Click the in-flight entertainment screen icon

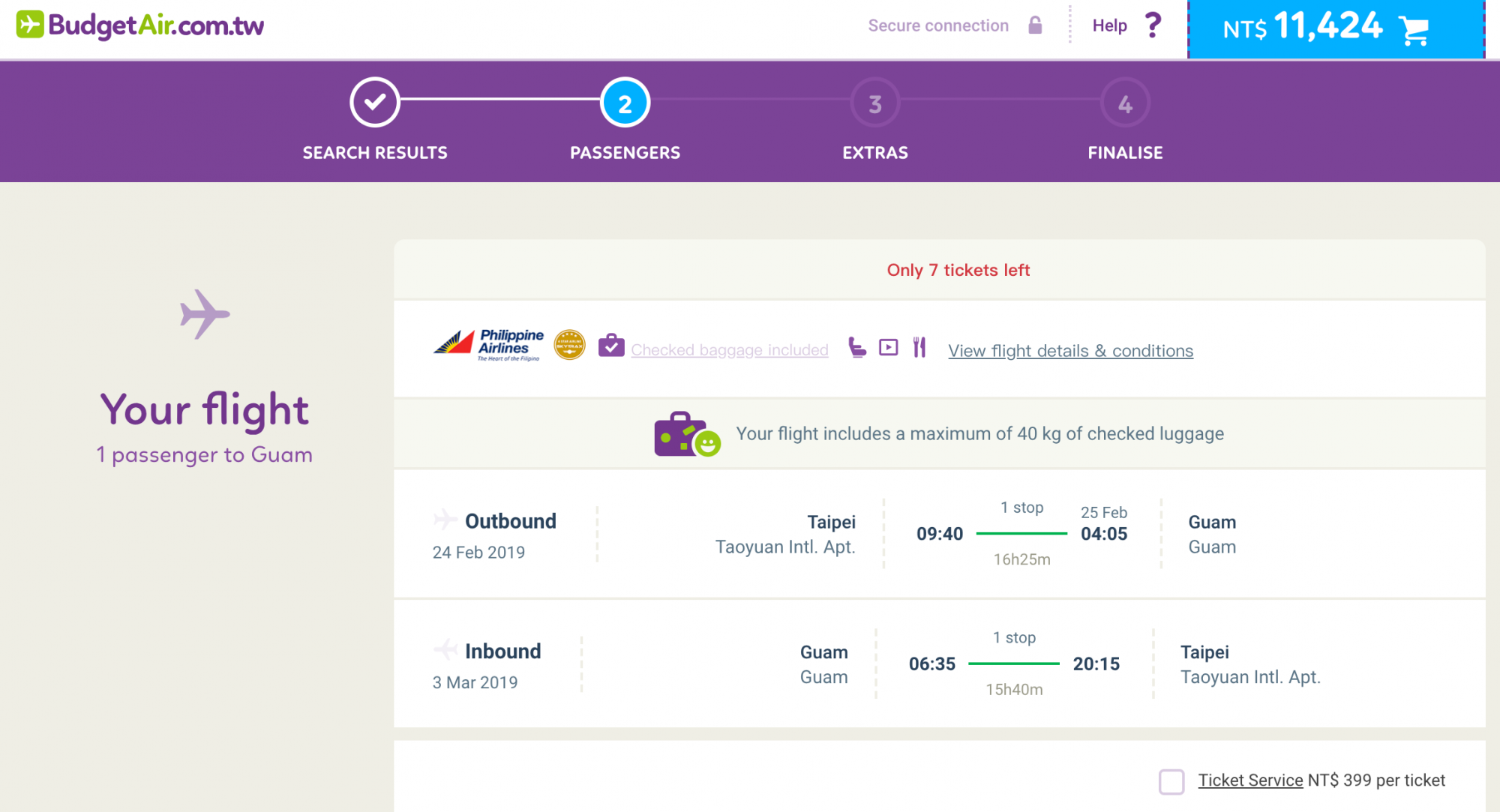[x=888, y=347]
